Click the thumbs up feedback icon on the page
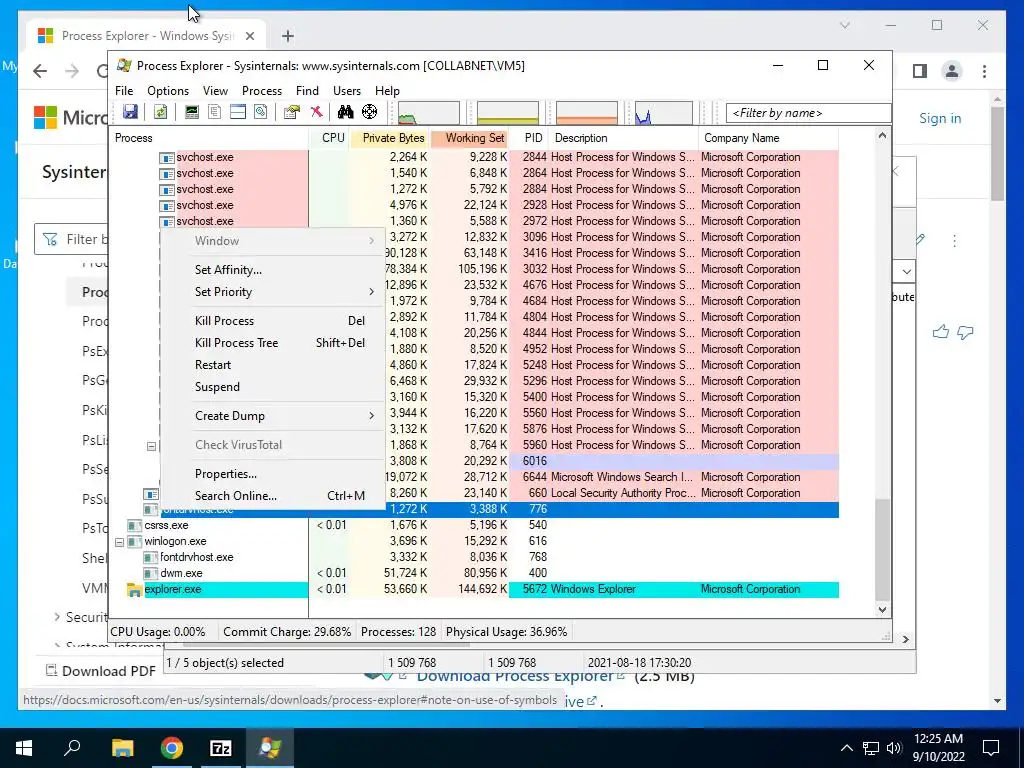1024x768 pixels. tap(940, 332)
